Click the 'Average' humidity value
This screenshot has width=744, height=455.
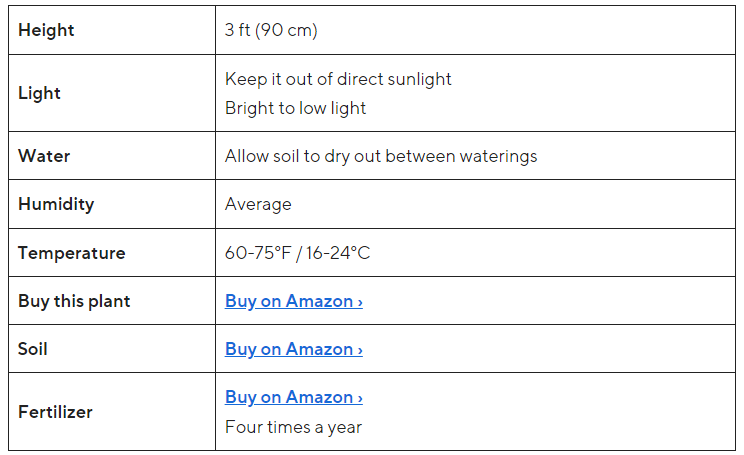point(258,204)
